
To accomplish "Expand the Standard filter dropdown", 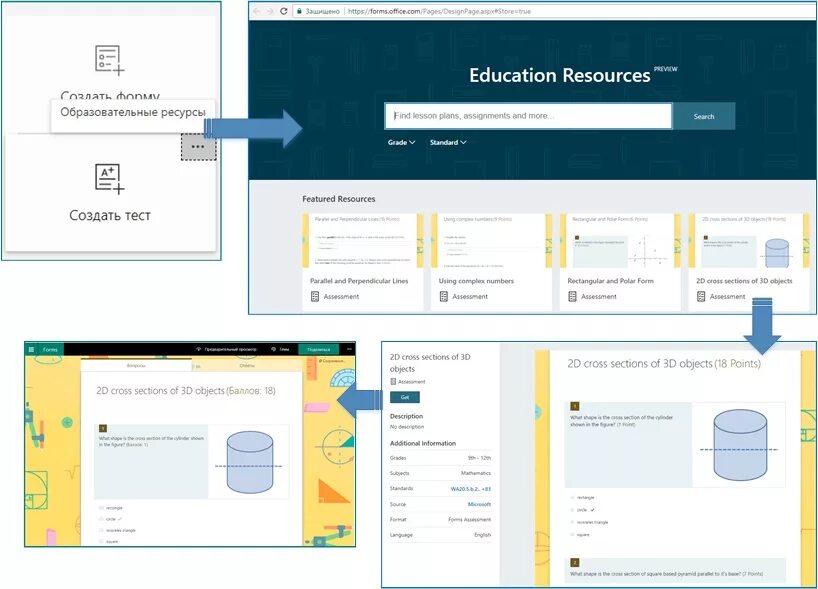I will (448, 142).
